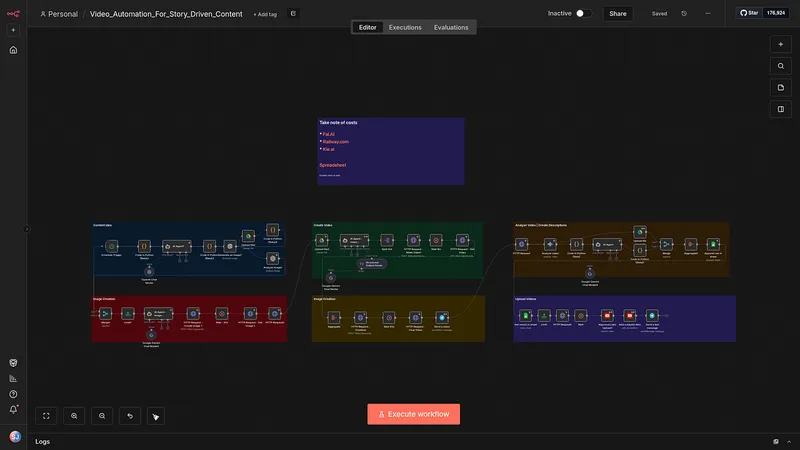Select the Structured Output Parser node
The height and width of the screenshot is (450, 800).
[372, 264]
